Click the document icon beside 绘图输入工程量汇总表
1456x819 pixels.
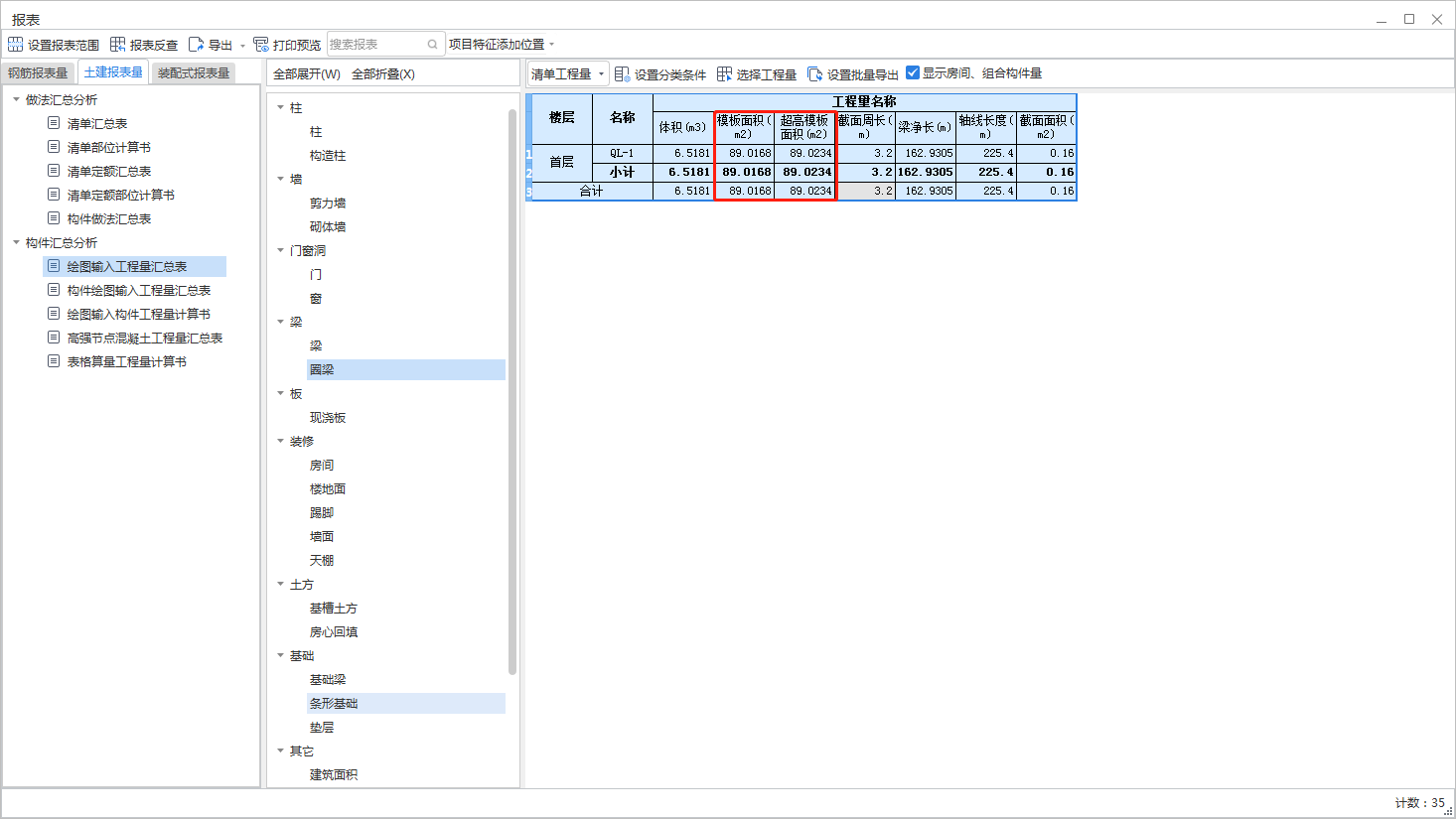pyautogui.click(x=54, y=266)
